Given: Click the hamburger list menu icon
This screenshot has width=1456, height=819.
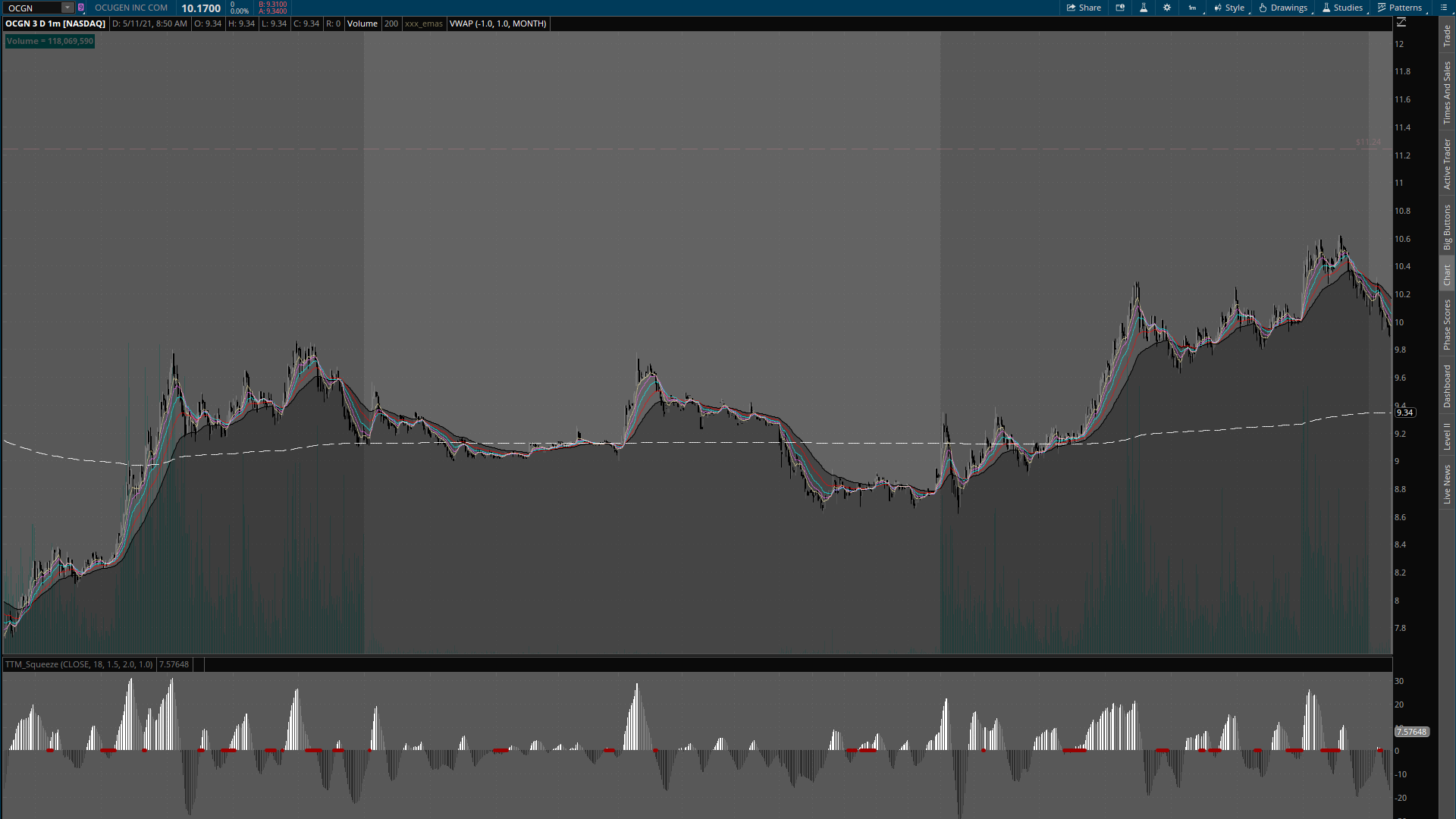Looking at the screenshot, I should 1444,8.
